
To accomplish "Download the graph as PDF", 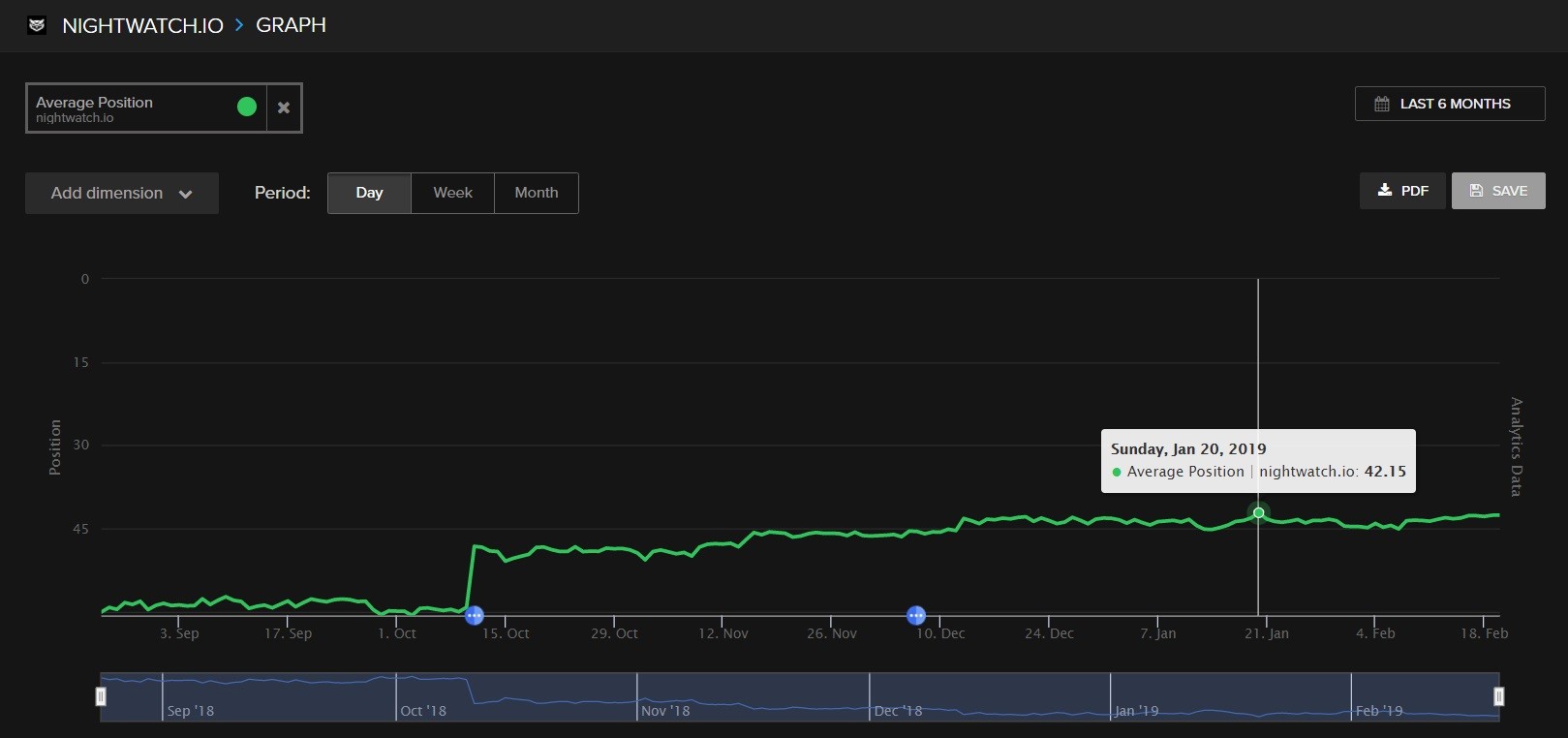I will [x=1402, y=191].
